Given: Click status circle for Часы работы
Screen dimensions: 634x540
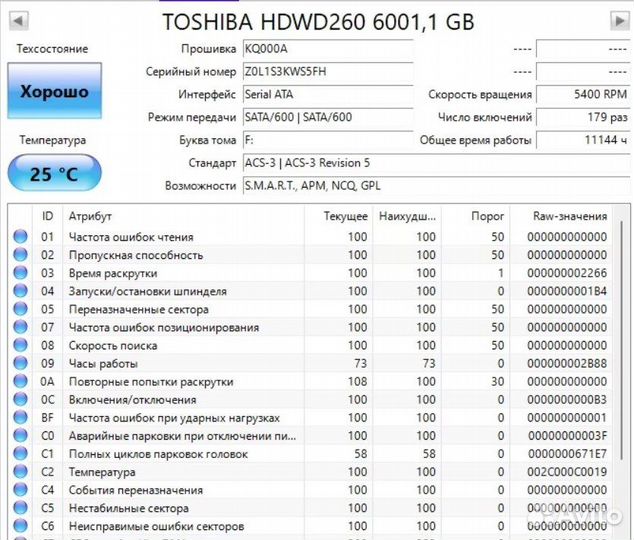Looking at the screenshot, I should pos(20,363).
